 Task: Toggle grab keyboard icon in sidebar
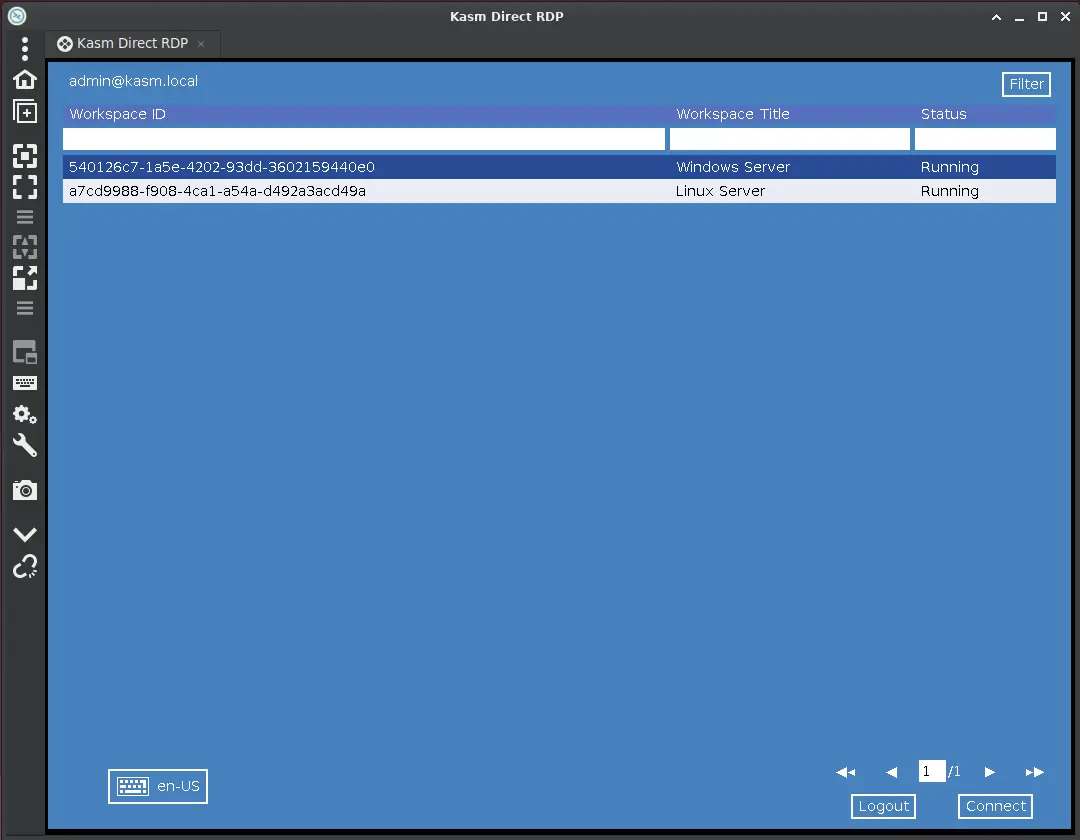[x=25, y=384]
